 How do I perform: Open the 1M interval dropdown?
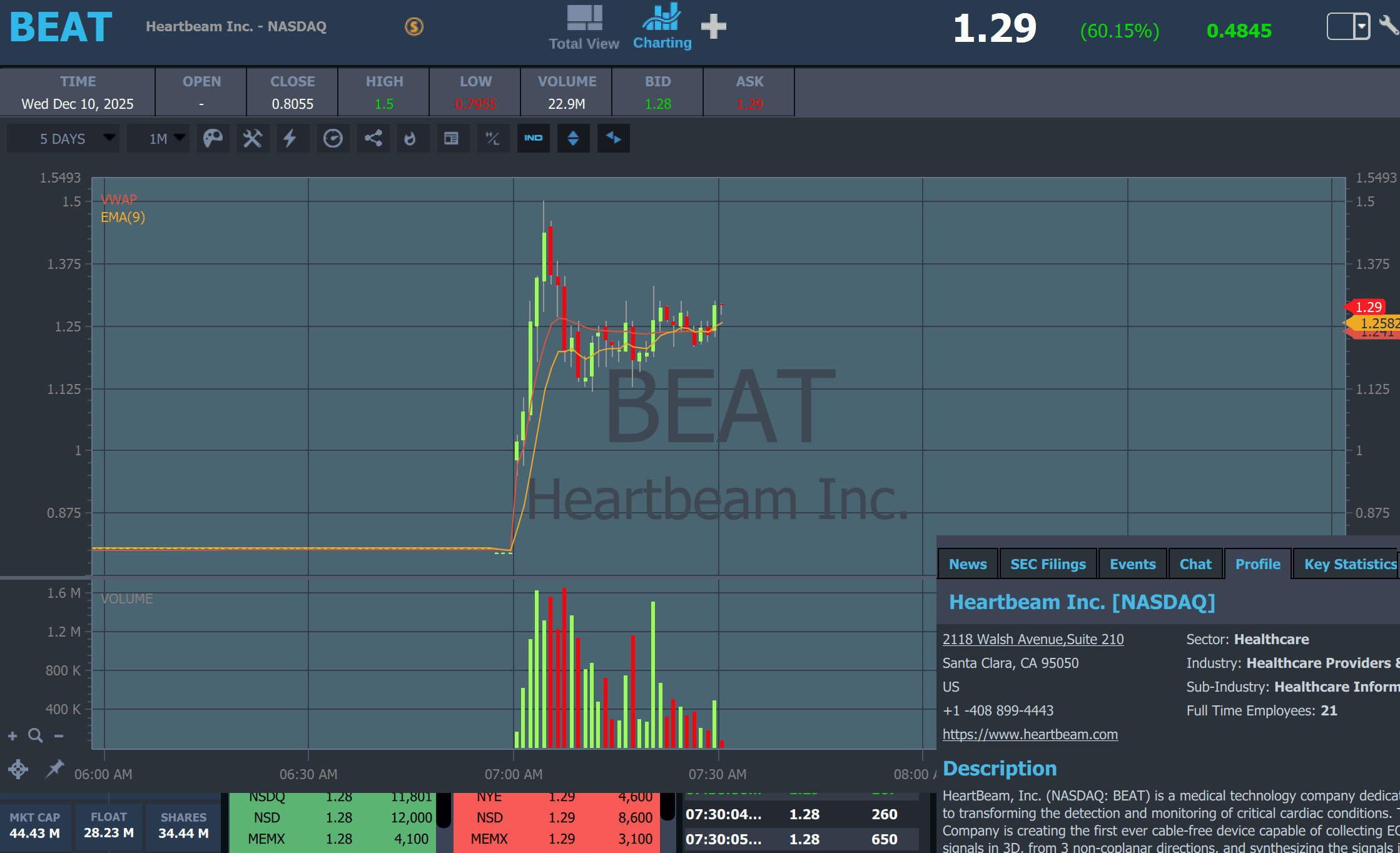point(158,138)
